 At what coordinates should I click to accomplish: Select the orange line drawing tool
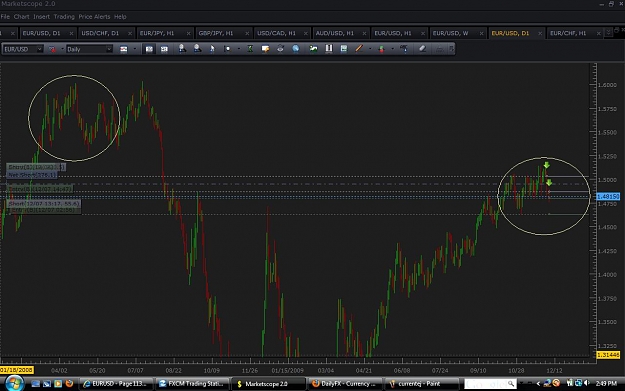coord(359,49)
